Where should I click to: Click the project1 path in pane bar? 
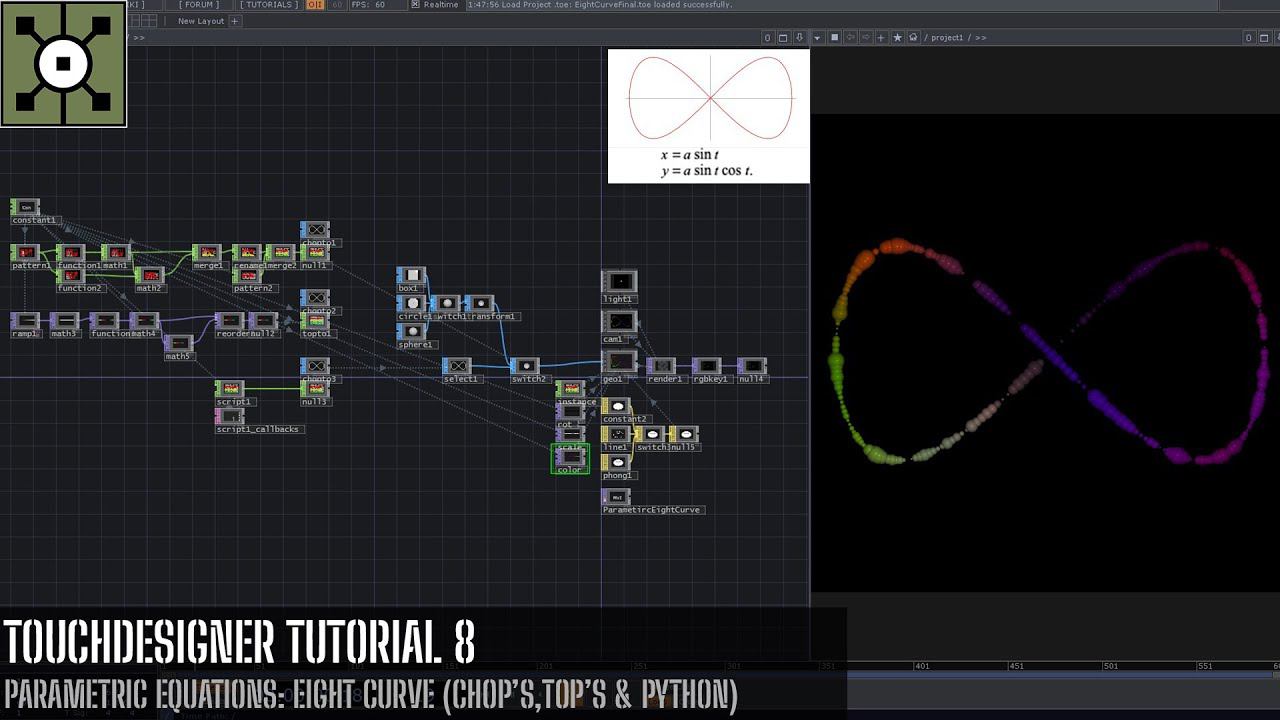click(948, 38)
